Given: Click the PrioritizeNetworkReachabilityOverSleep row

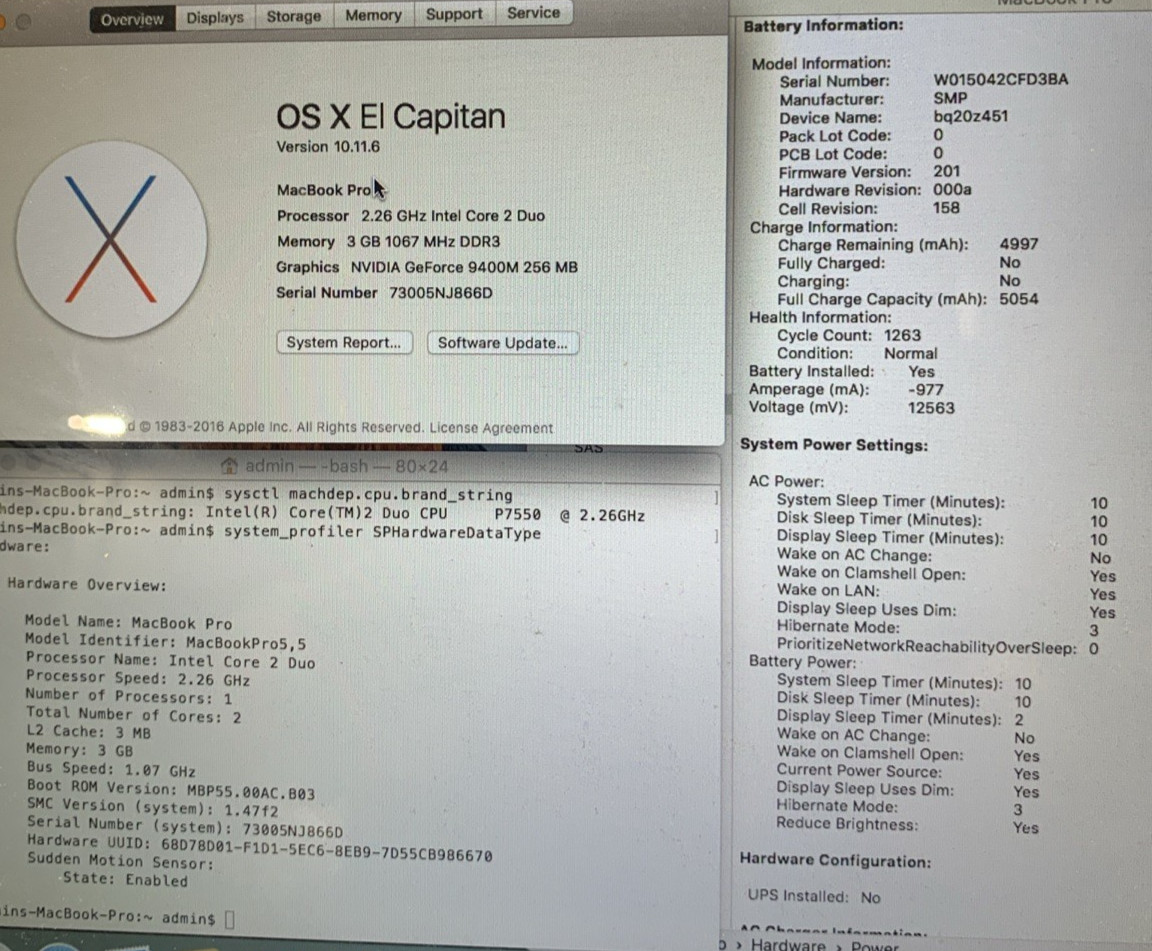Looking at the screenshot, I should coord(938,647).
